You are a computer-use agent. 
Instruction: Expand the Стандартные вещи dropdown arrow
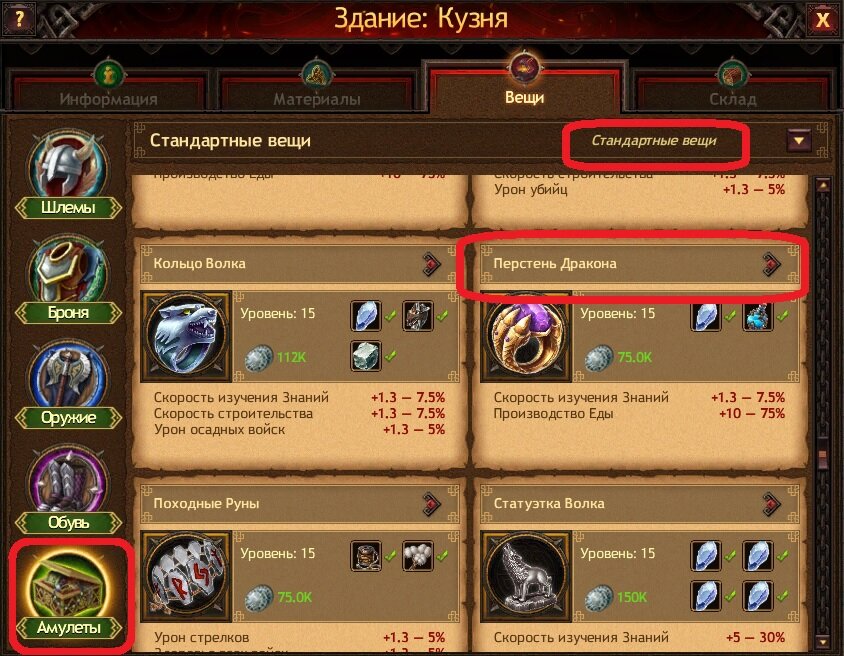tap(799, 141)
